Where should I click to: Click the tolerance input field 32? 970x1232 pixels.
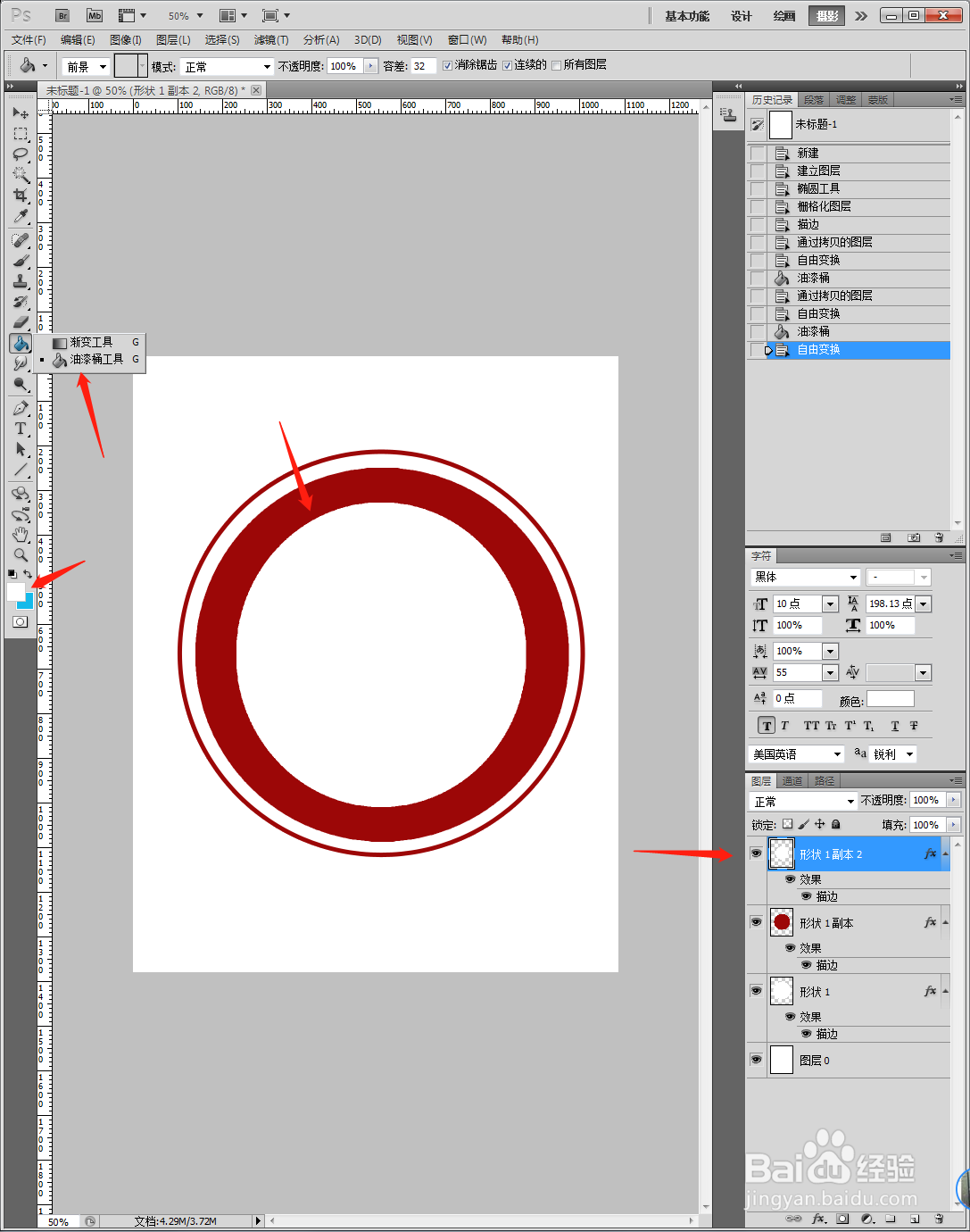tap(423, 66)
